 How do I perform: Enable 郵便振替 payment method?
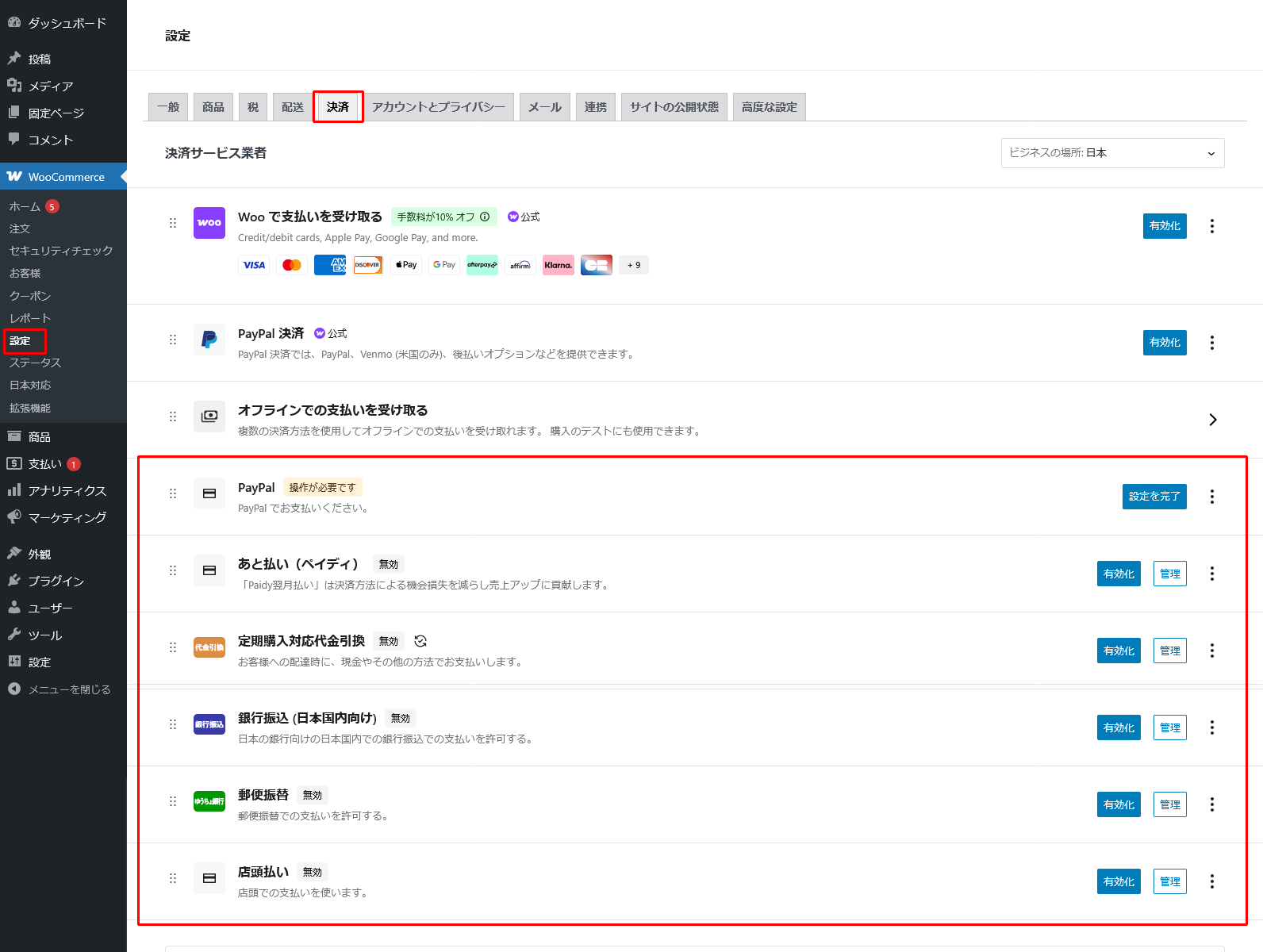[x=1119, y=804]
